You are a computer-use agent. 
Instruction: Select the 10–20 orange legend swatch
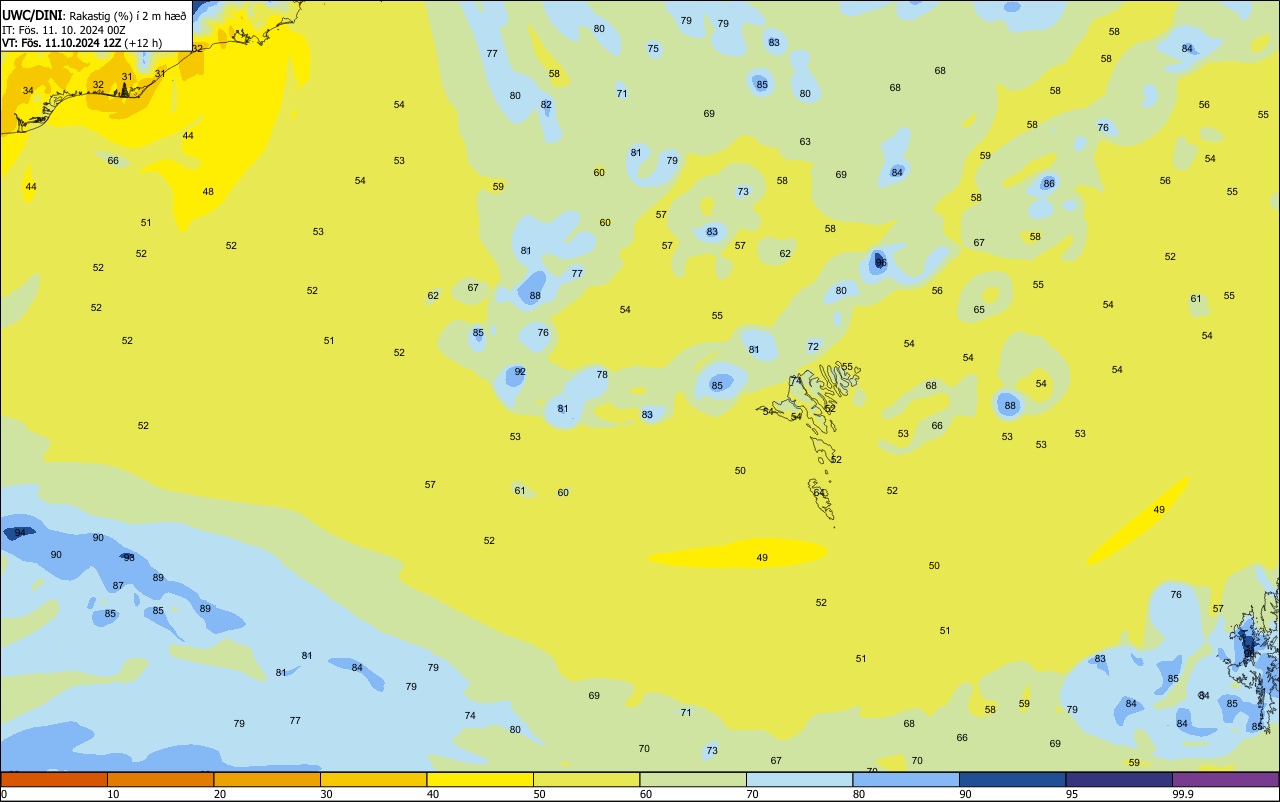tap(160, 779)
